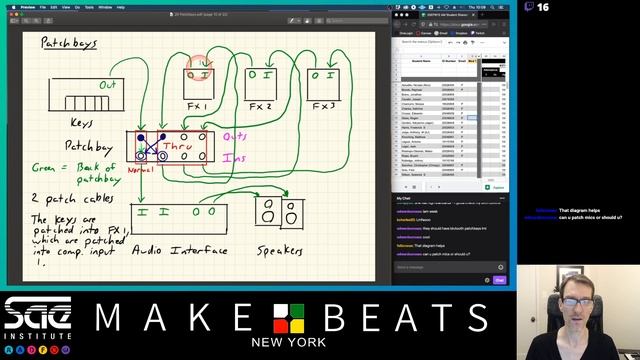Expand the pen tool dropdown arrow in Preview
This screenshot has height=360, width=640.
click(299, 20)
